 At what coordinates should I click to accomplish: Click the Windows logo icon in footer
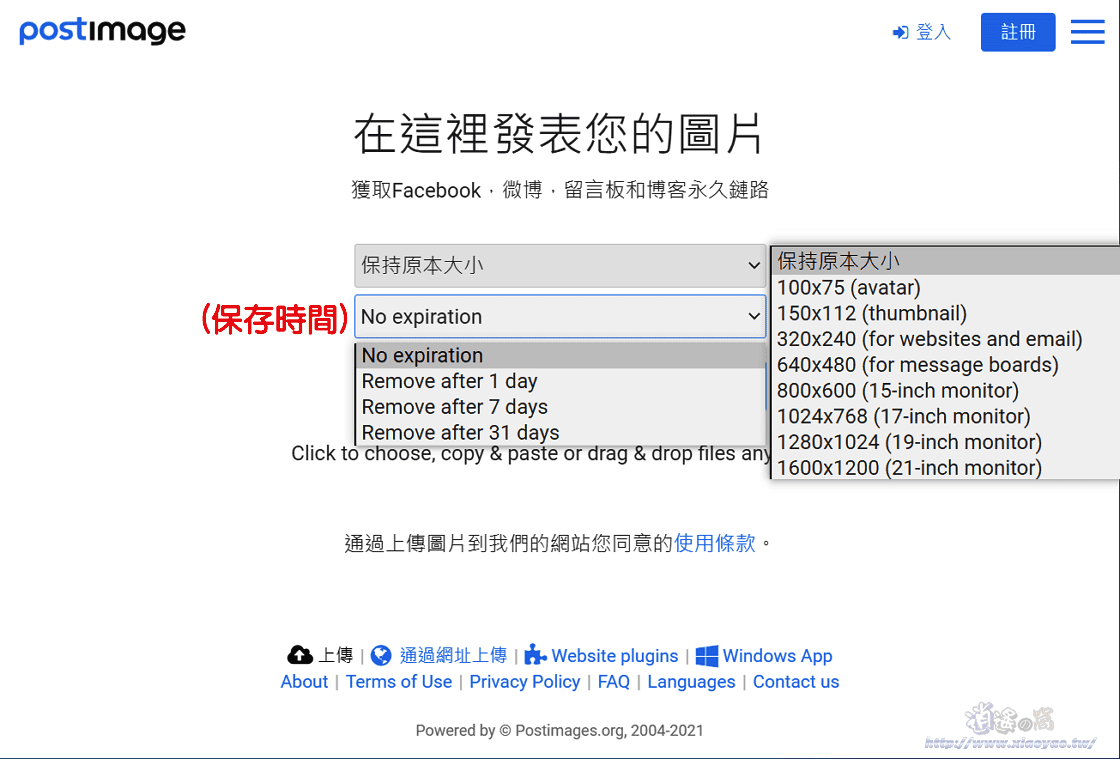pos(707,655)
